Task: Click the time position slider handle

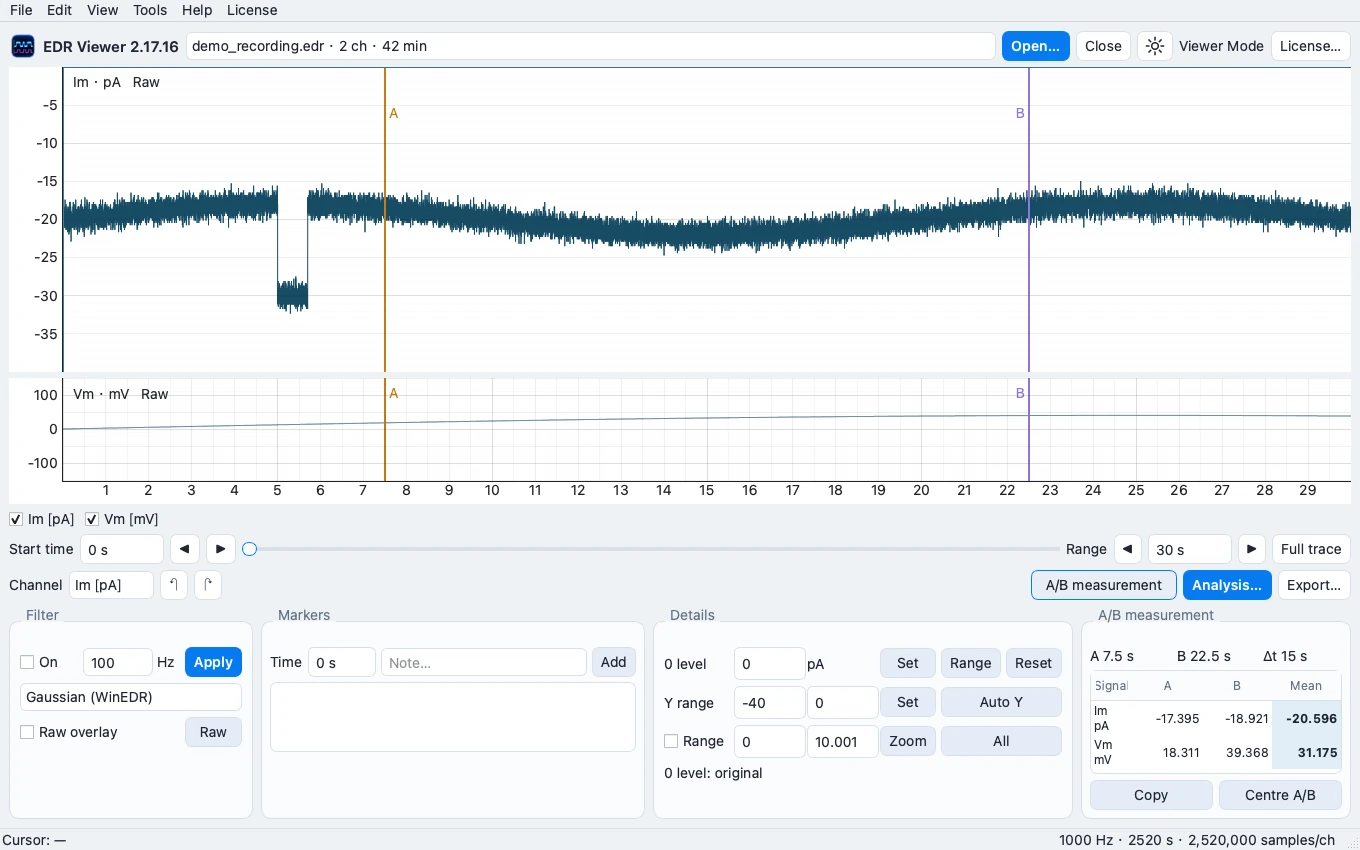Action: pyautogui.click(x=250, y=549)
